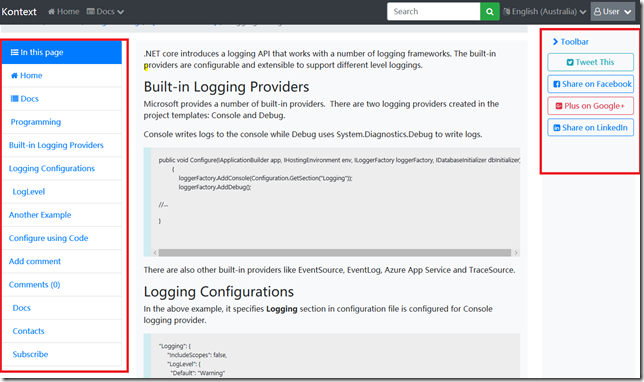The image size is (644, 382).
Task: Open the Home link in the top navbar
Action: (63, 12)
